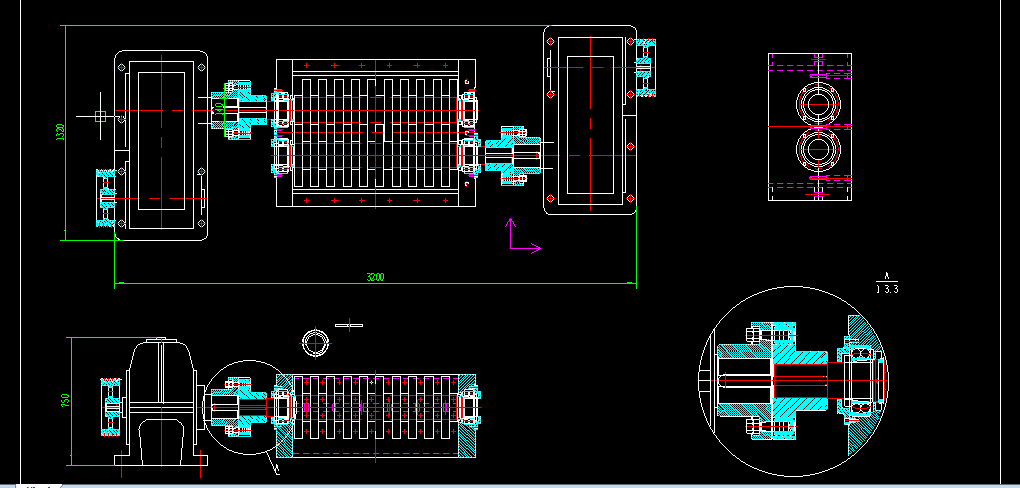The width and height of the screenshot is (1020, 488).
Task: Click the magenta UCS axis icon
Action: pos(522,238)
